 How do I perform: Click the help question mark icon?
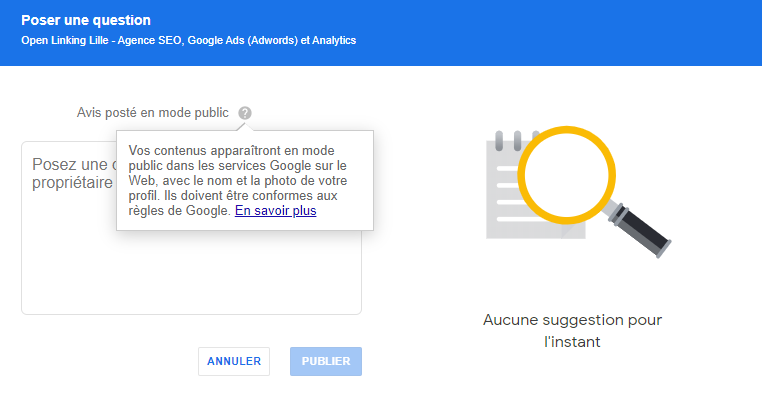[246, 113]
